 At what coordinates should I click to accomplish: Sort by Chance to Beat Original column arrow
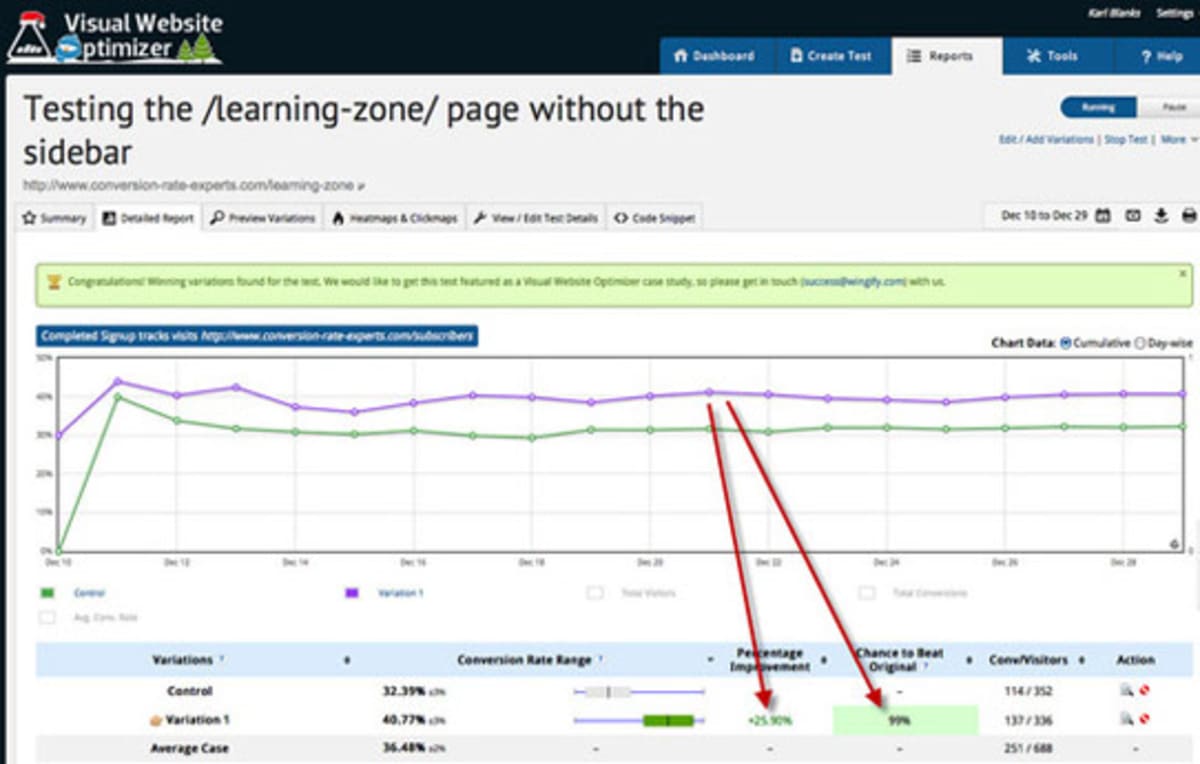(967, 660)
